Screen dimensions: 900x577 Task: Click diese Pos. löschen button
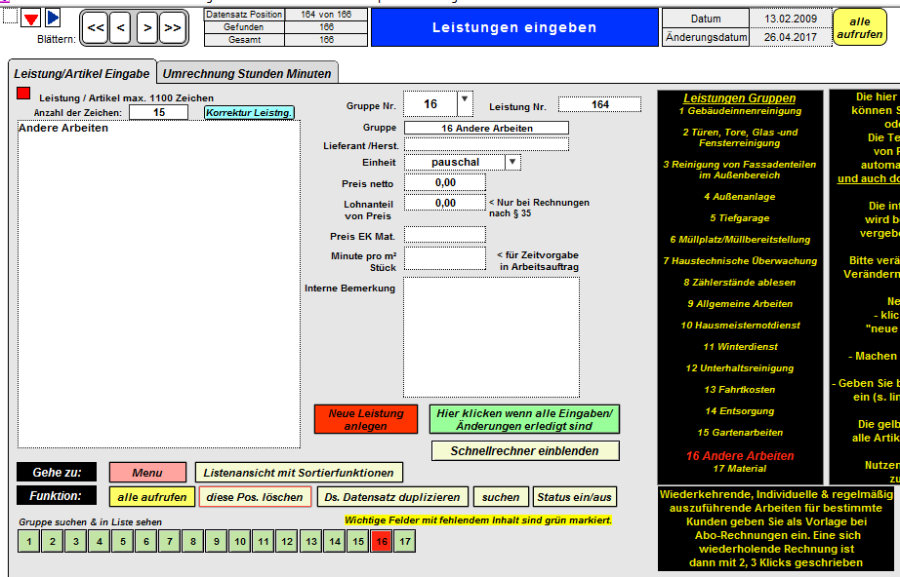click(x=254, y=497)
